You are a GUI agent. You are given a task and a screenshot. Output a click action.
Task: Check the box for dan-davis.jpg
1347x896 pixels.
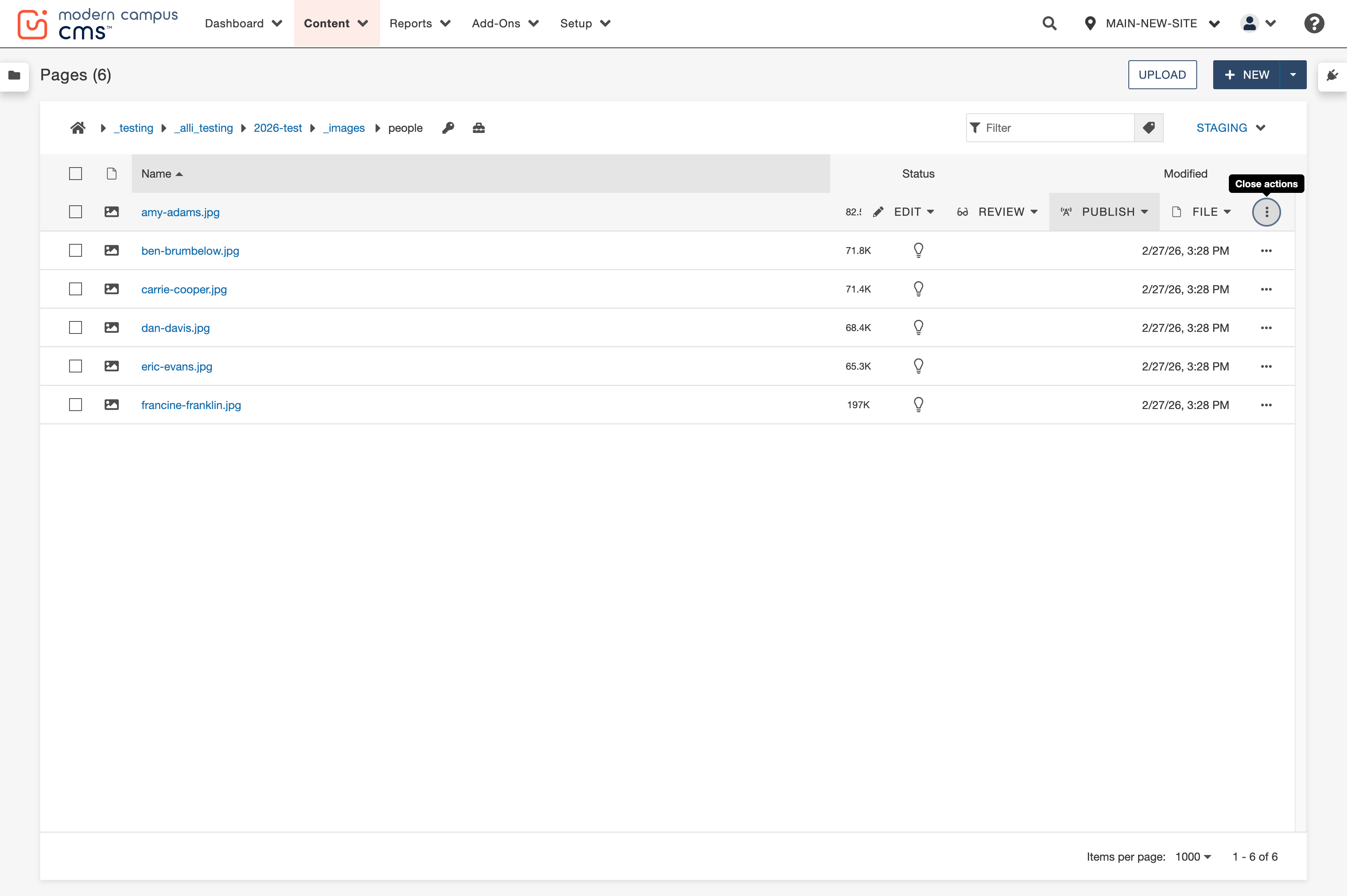coord(76,328)
